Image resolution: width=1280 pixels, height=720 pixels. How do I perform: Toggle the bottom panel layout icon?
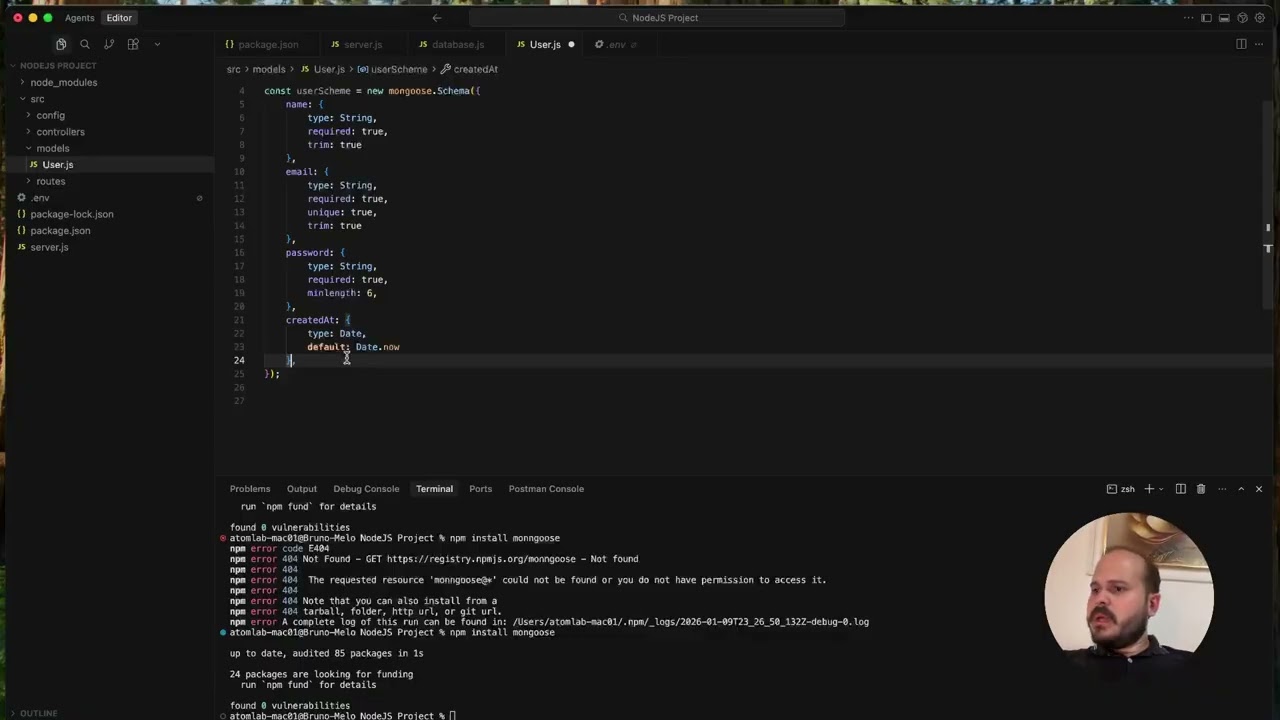coord(1224,18)
